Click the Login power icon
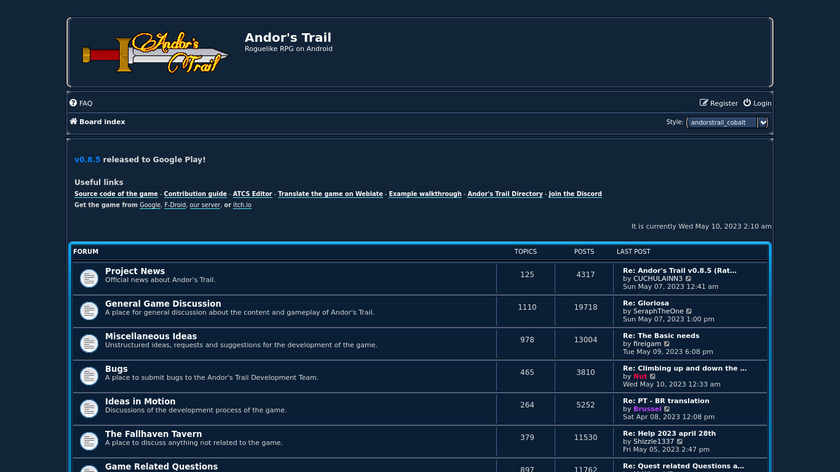The image size is (840, 472). pos(747,103)
